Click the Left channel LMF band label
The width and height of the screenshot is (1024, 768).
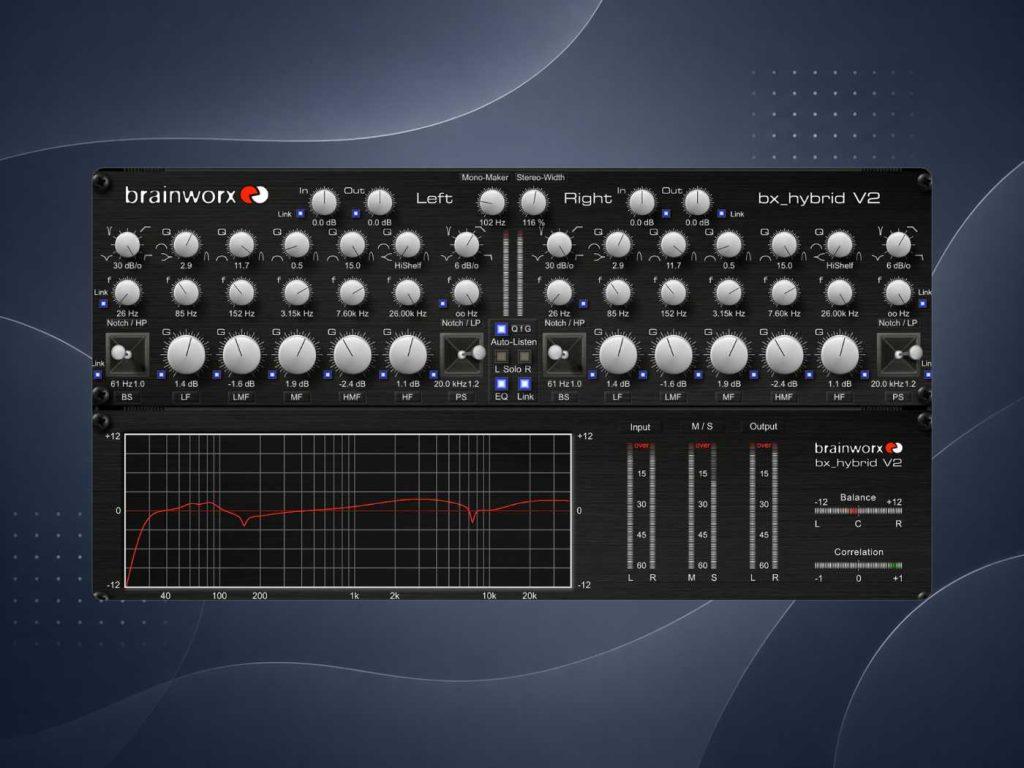(x=241, y=397)
